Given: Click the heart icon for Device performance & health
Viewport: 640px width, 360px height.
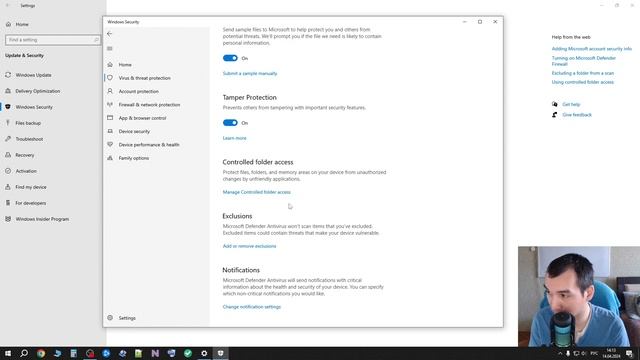Looking at the screenshot, I should [110, 144].
